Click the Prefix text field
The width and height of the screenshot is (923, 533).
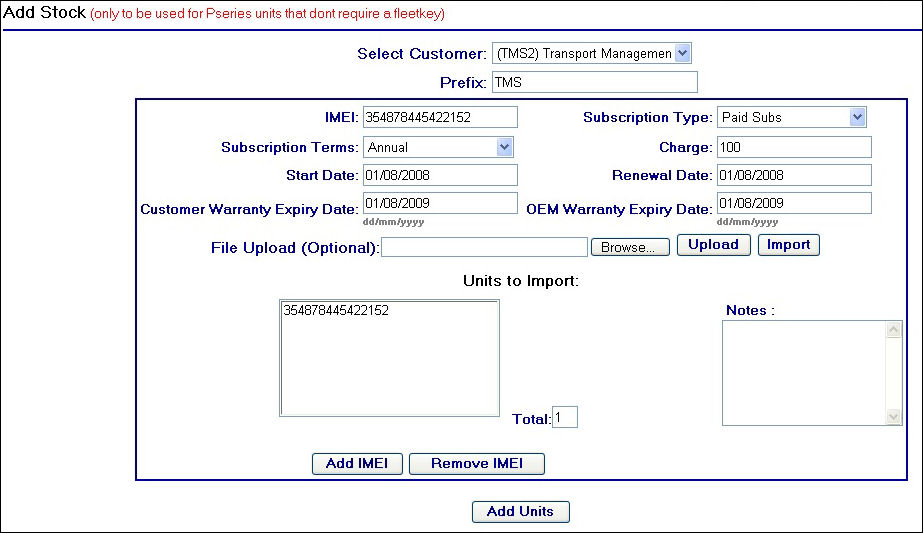(594, 82)
